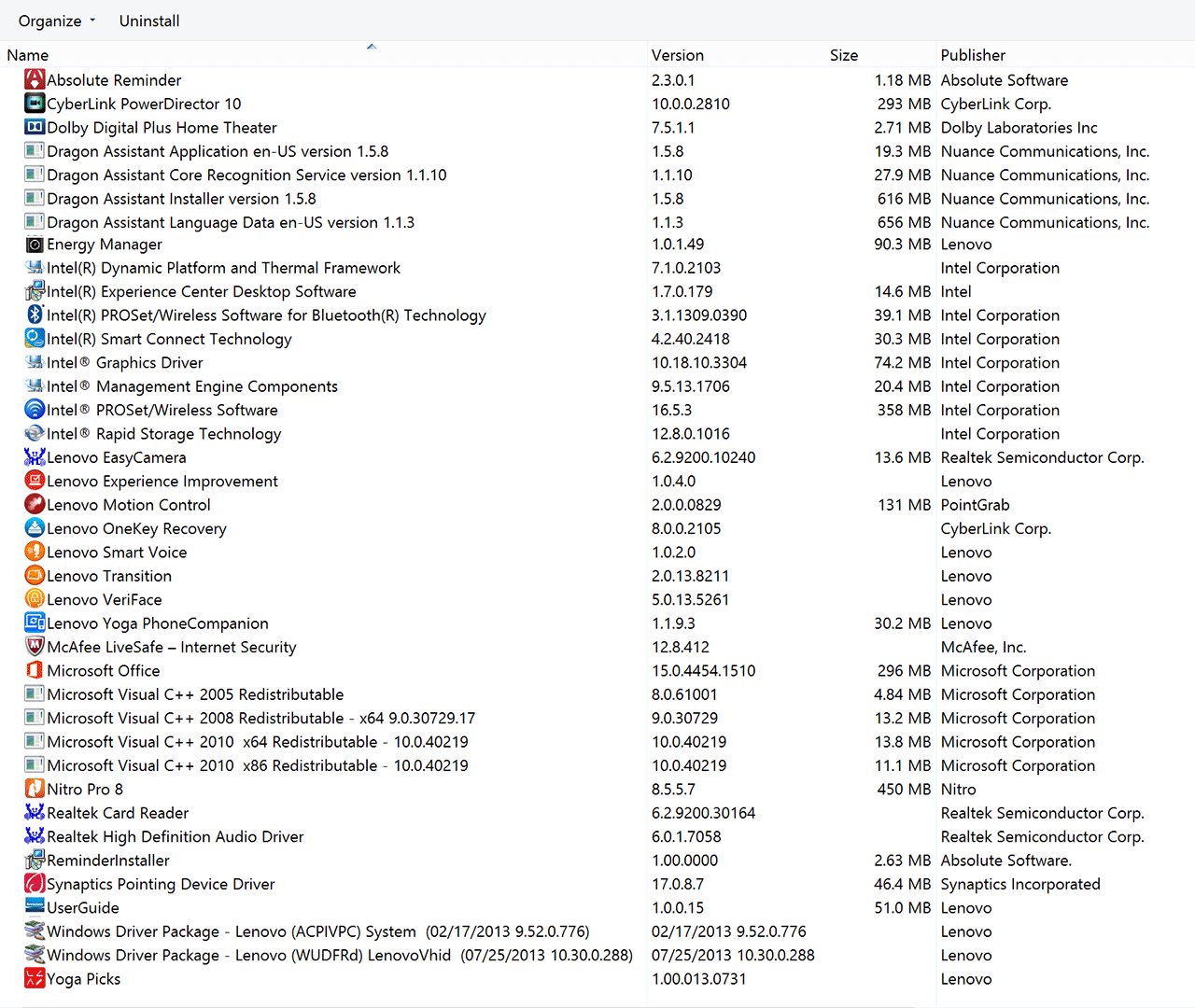
Task: Click the McAfee, Inc. publisher cell
Action: point(983,647)
